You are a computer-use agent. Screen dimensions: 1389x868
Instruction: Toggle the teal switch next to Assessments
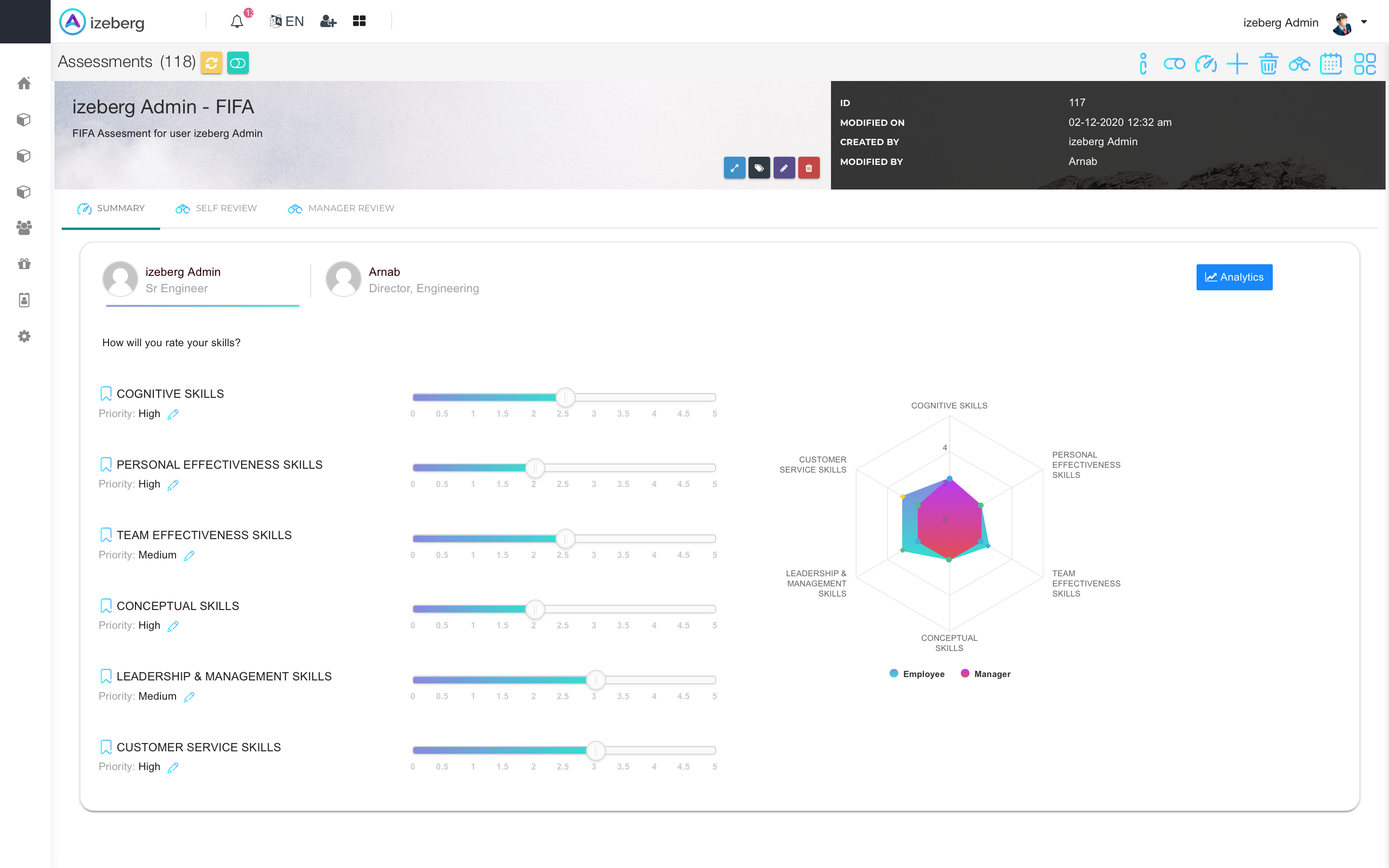tap(238, 63)
